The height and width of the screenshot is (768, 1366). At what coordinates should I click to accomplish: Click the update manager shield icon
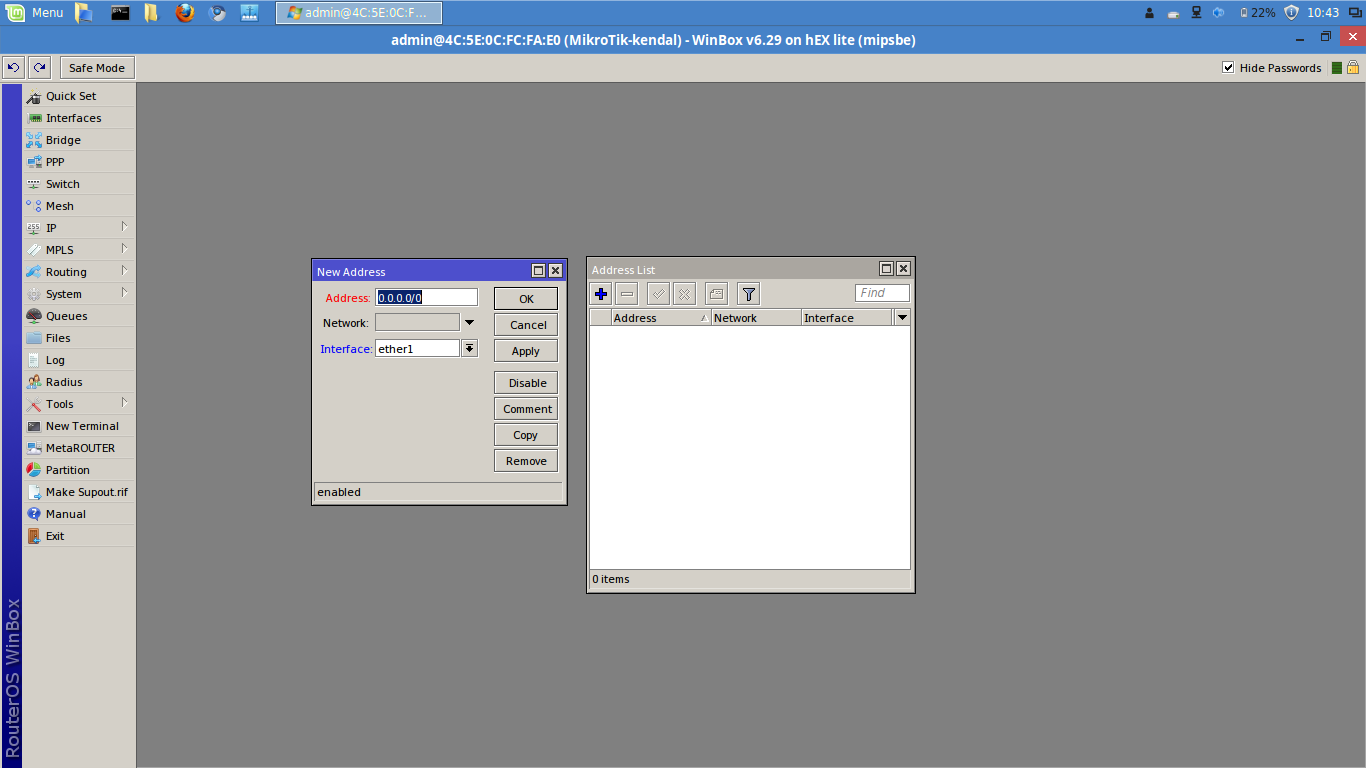tap(1291, 13)
